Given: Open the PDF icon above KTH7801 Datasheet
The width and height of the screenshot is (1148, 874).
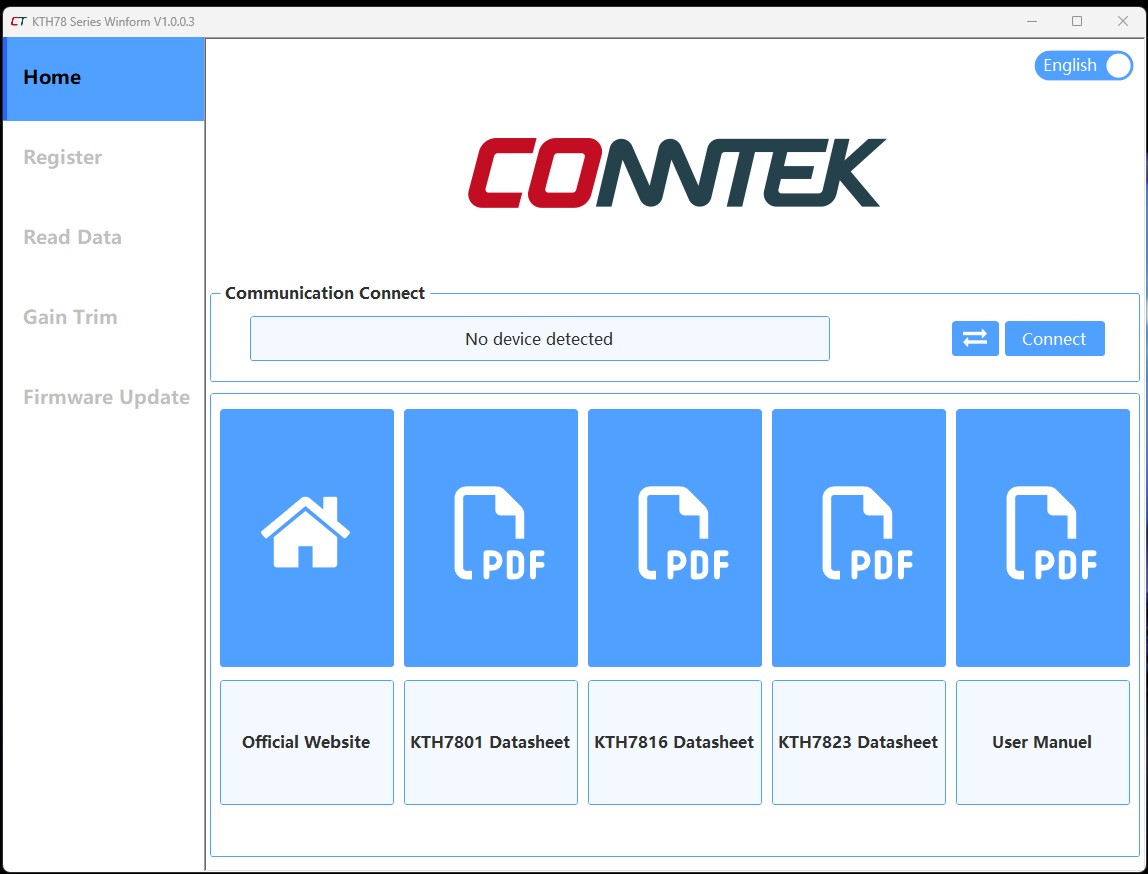Looking at the screenshot, I should point(490,537).
